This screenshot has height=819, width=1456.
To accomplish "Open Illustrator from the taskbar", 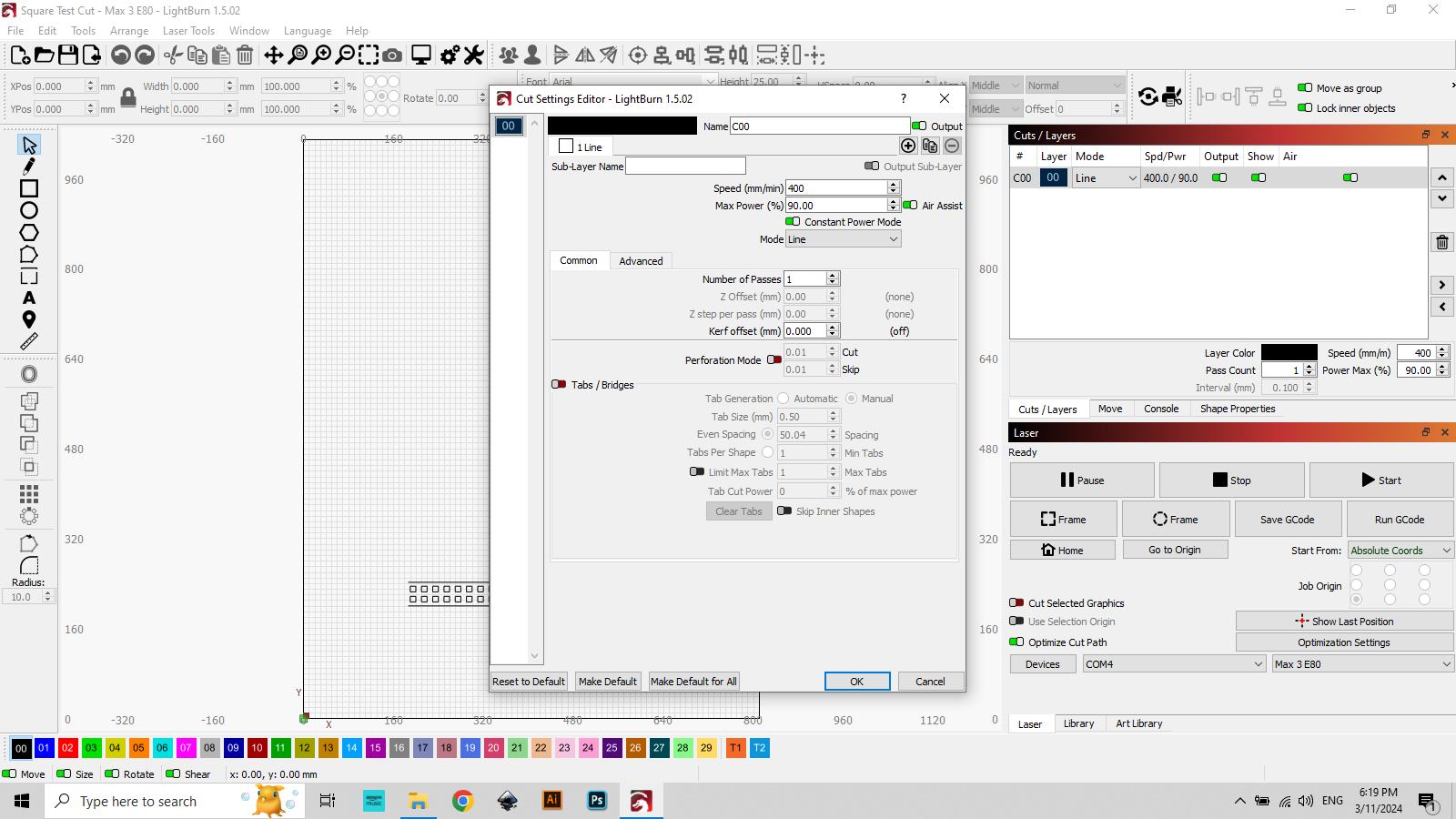I will [x=552, y=801].
